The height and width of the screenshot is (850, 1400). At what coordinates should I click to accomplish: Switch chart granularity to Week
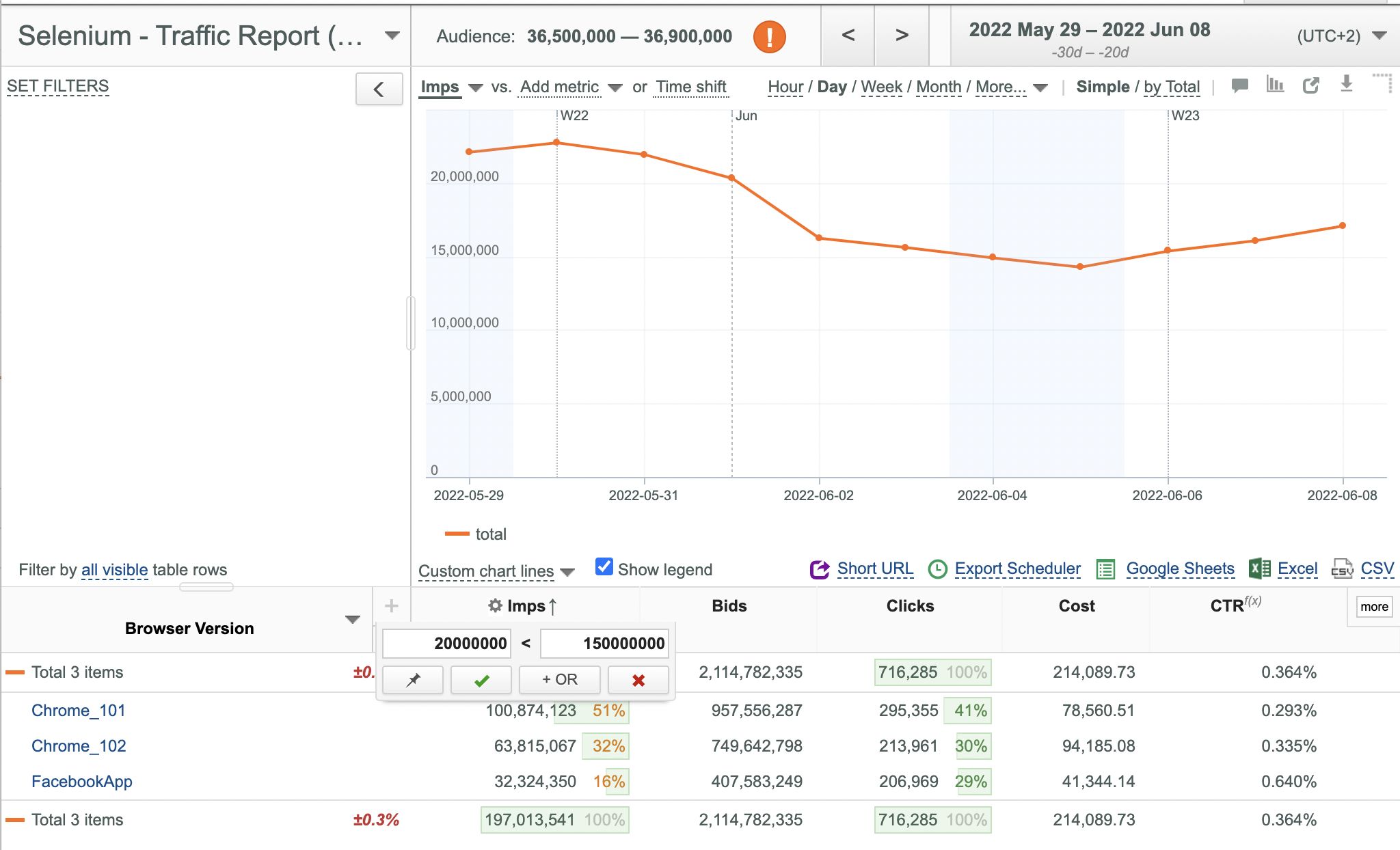[881, 87]
